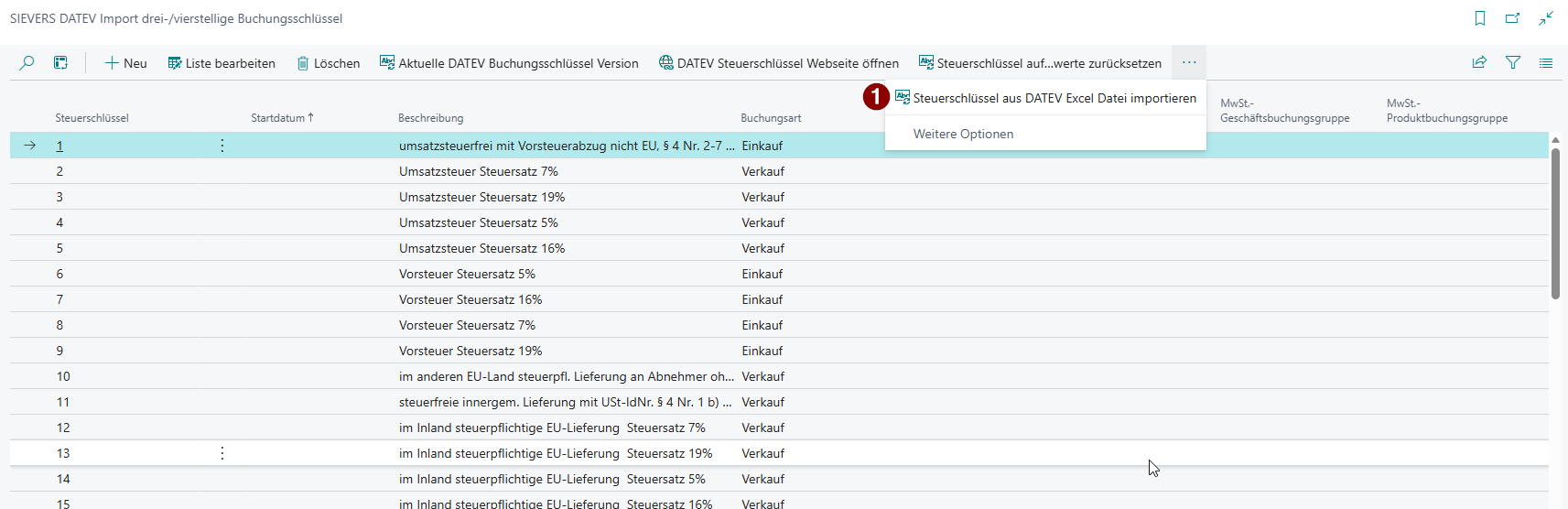Open the analysis view icon next to search

[x=60, y=63]
